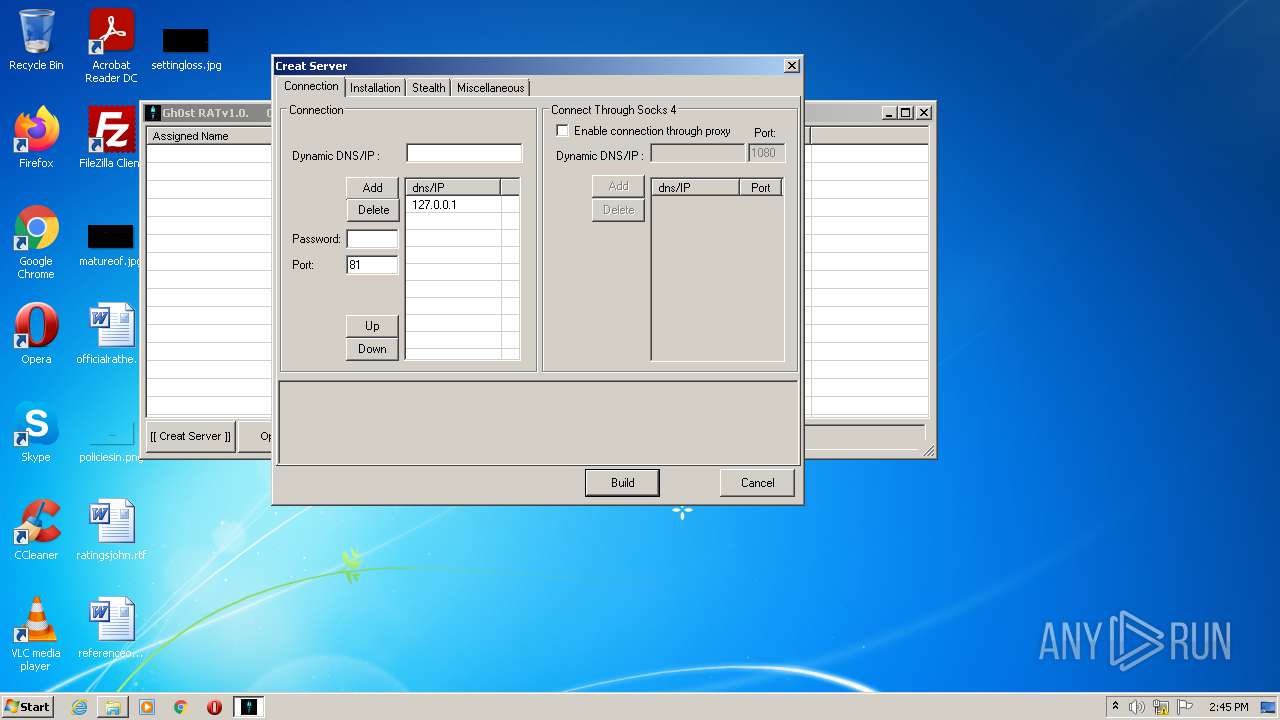Viewport: 1280px width, 720px height.
Task: Show hidden tray icons arrow
Action: [x=1115, y=707]
